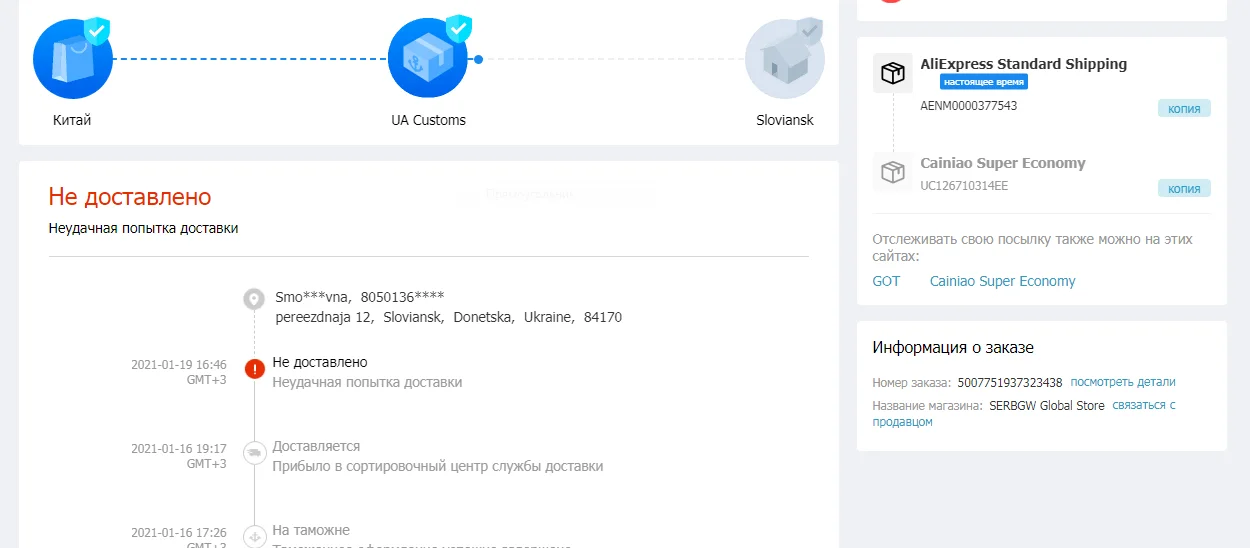
Task: Click the UA Customs package icon
Action: pyautogui.click(x=428, y=58)
